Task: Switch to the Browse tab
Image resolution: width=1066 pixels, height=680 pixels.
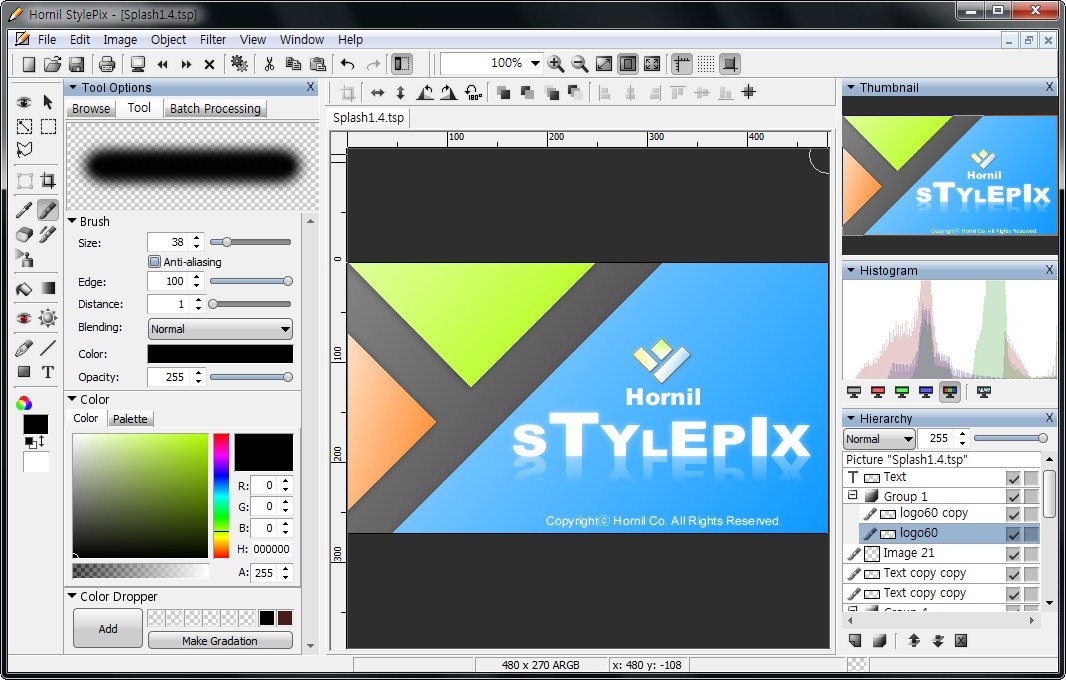Action: click(91, 109)
